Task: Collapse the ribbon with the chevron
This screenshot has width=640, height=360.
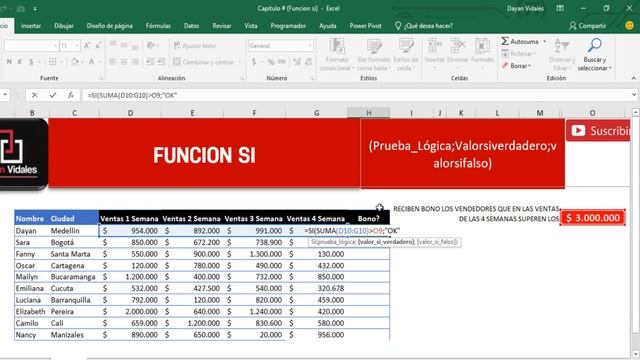Action: click(x=633, y=78)
